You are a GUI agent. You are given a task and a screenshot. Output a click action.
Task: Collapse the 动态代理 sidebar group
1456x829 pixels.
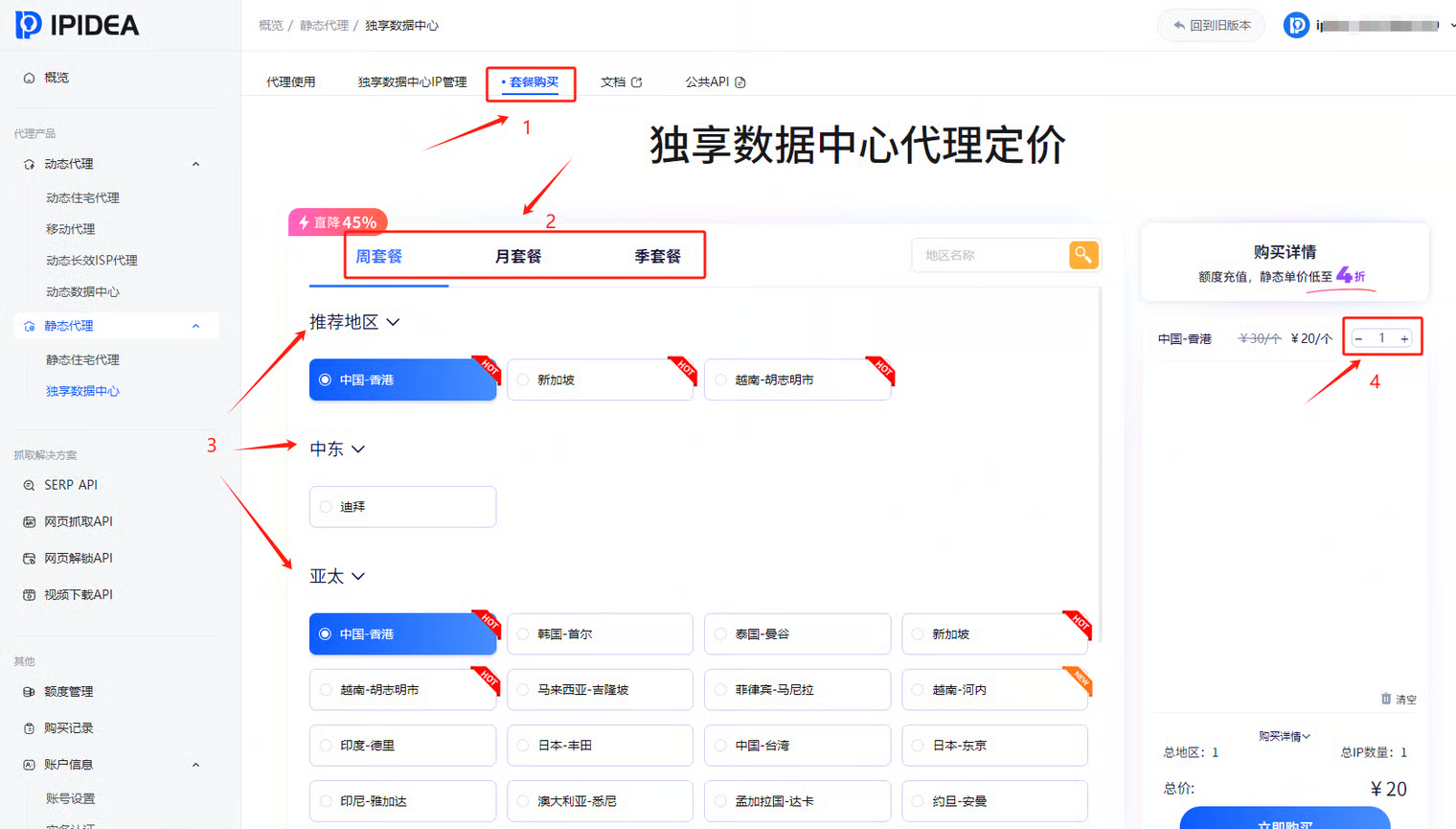tap(195, 164)
